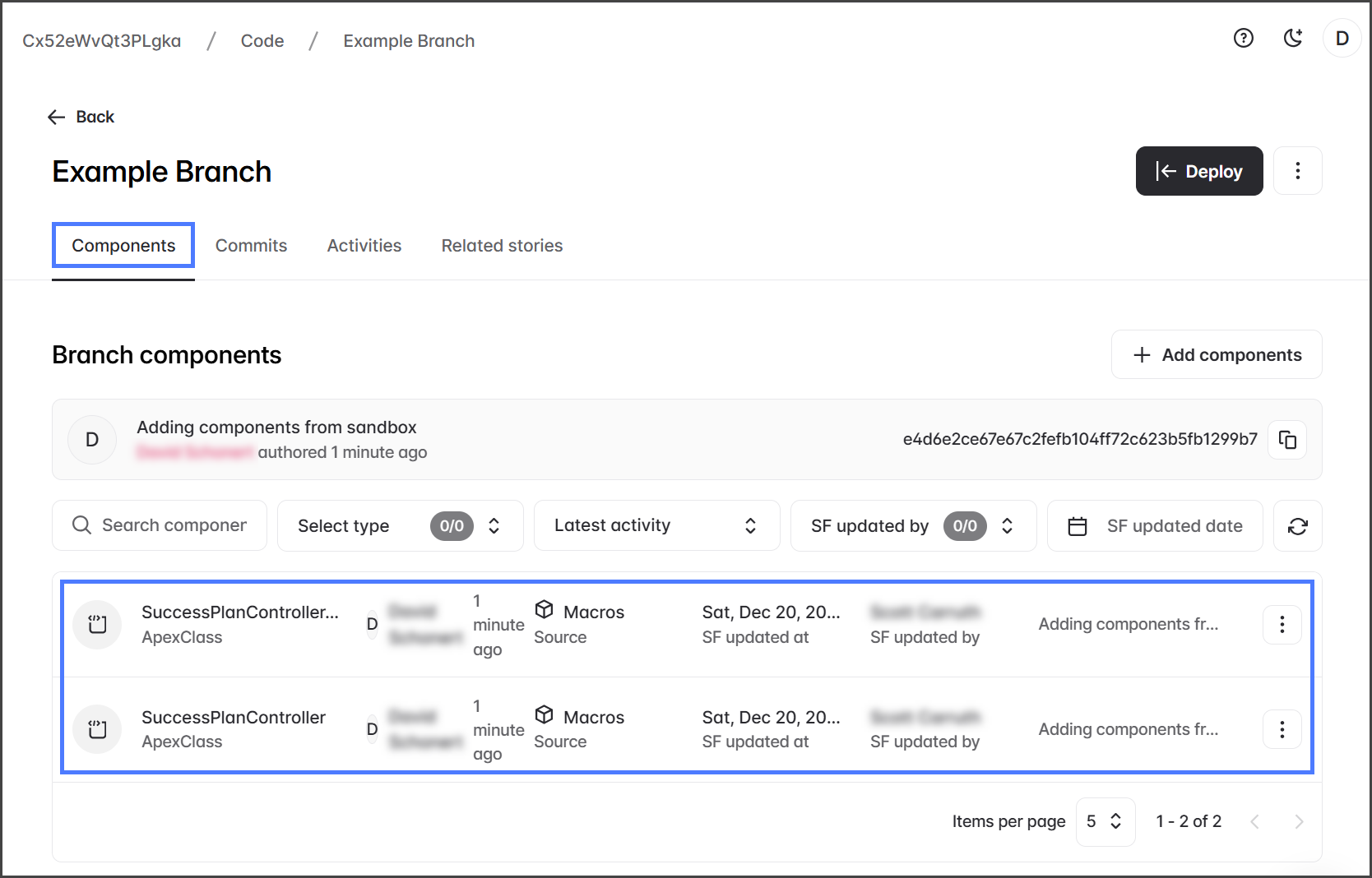Click the Back arrow link
Viewport: 1372px width, 878px height.
(x=81, y=117)
